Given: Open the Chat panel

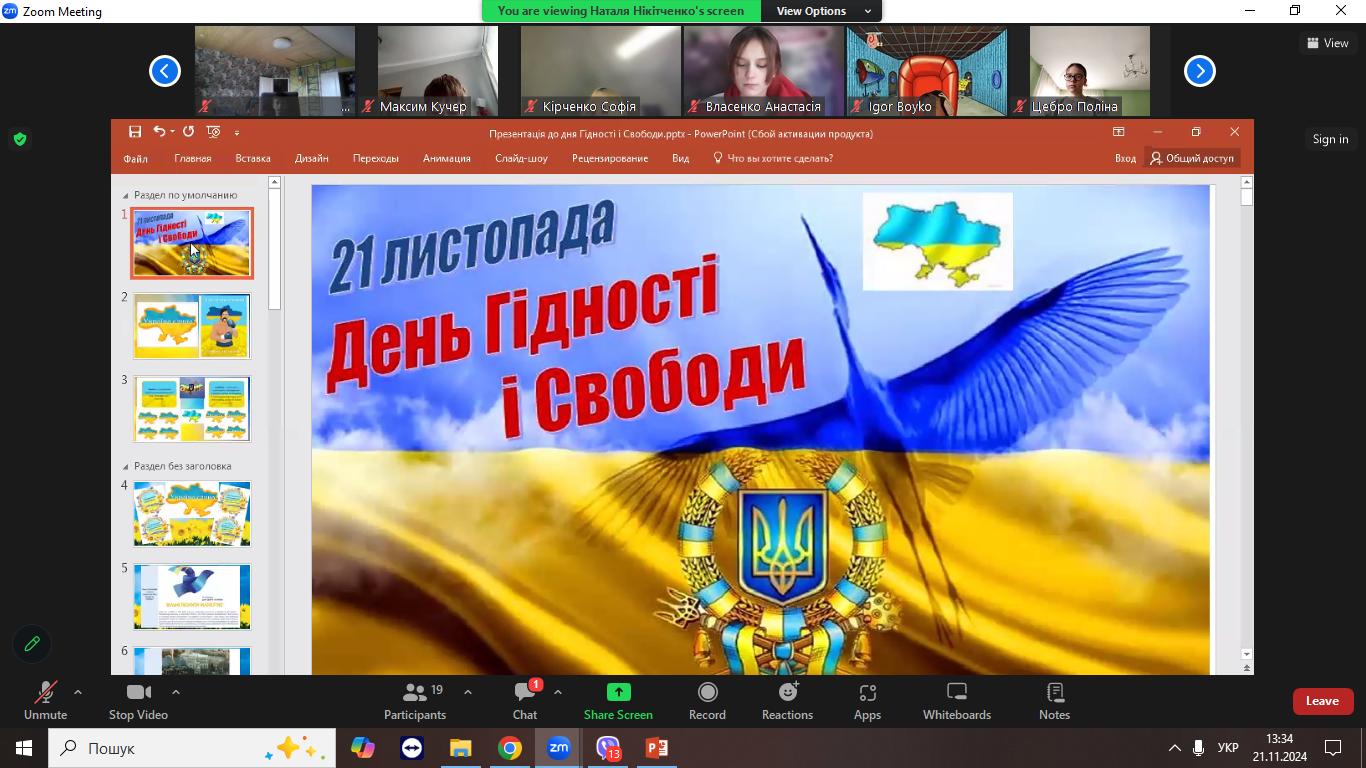Looking at the screenshot, I should coord(525,701).
